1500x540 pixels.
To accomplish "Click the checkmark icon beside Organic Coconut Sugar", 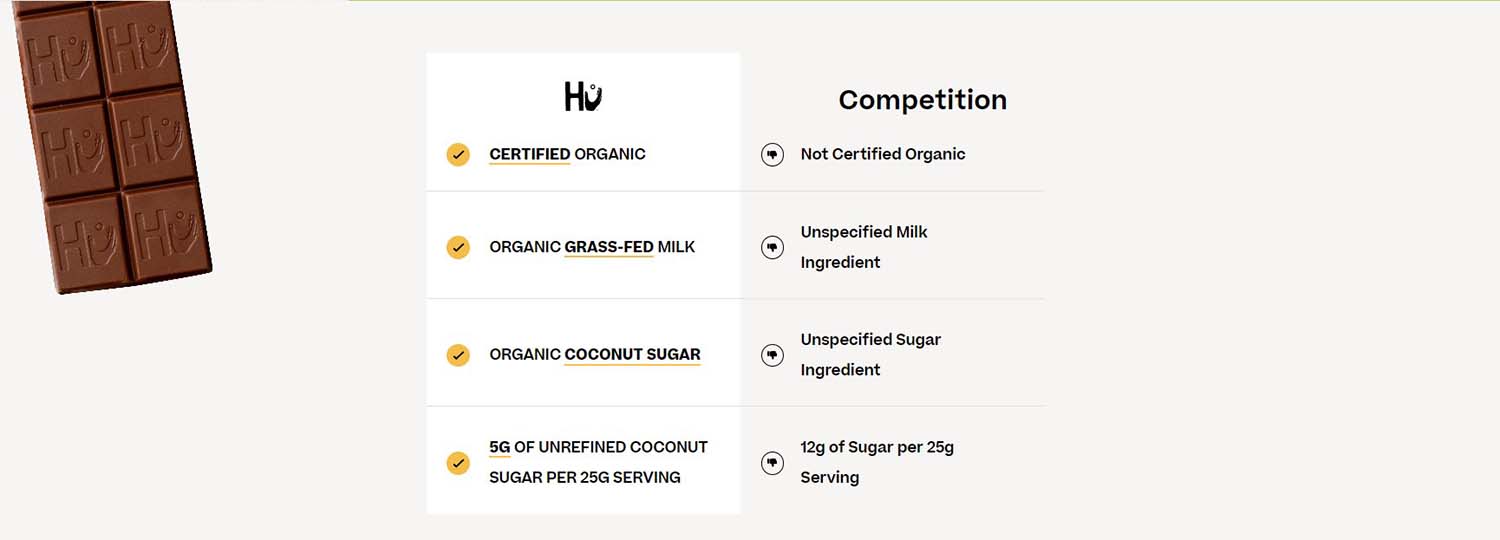I will pyautogui.click(x=458, y=354).
